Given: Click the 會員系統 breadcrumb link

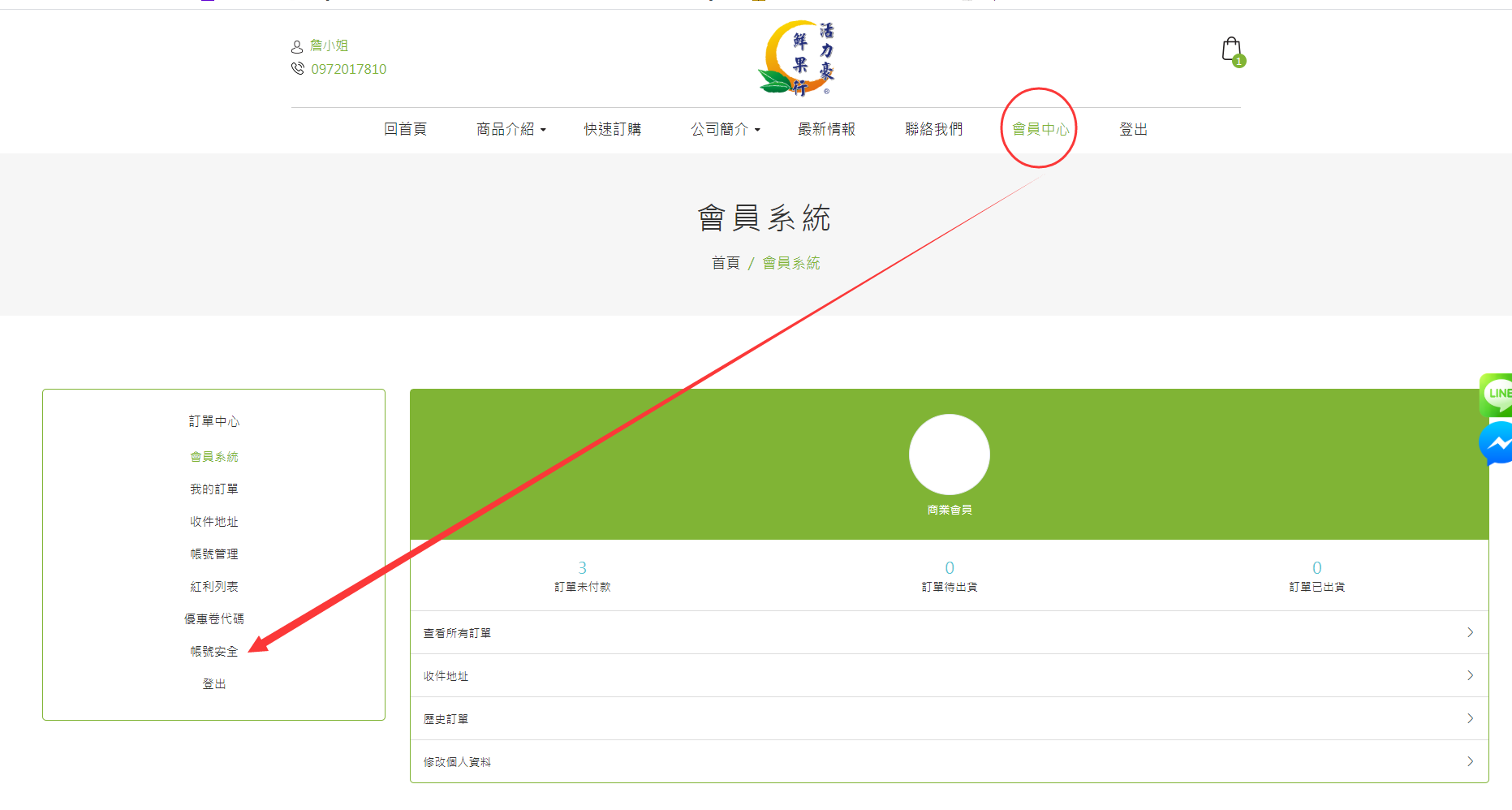Looking at the screenshot, I should (x=791, y=263).
